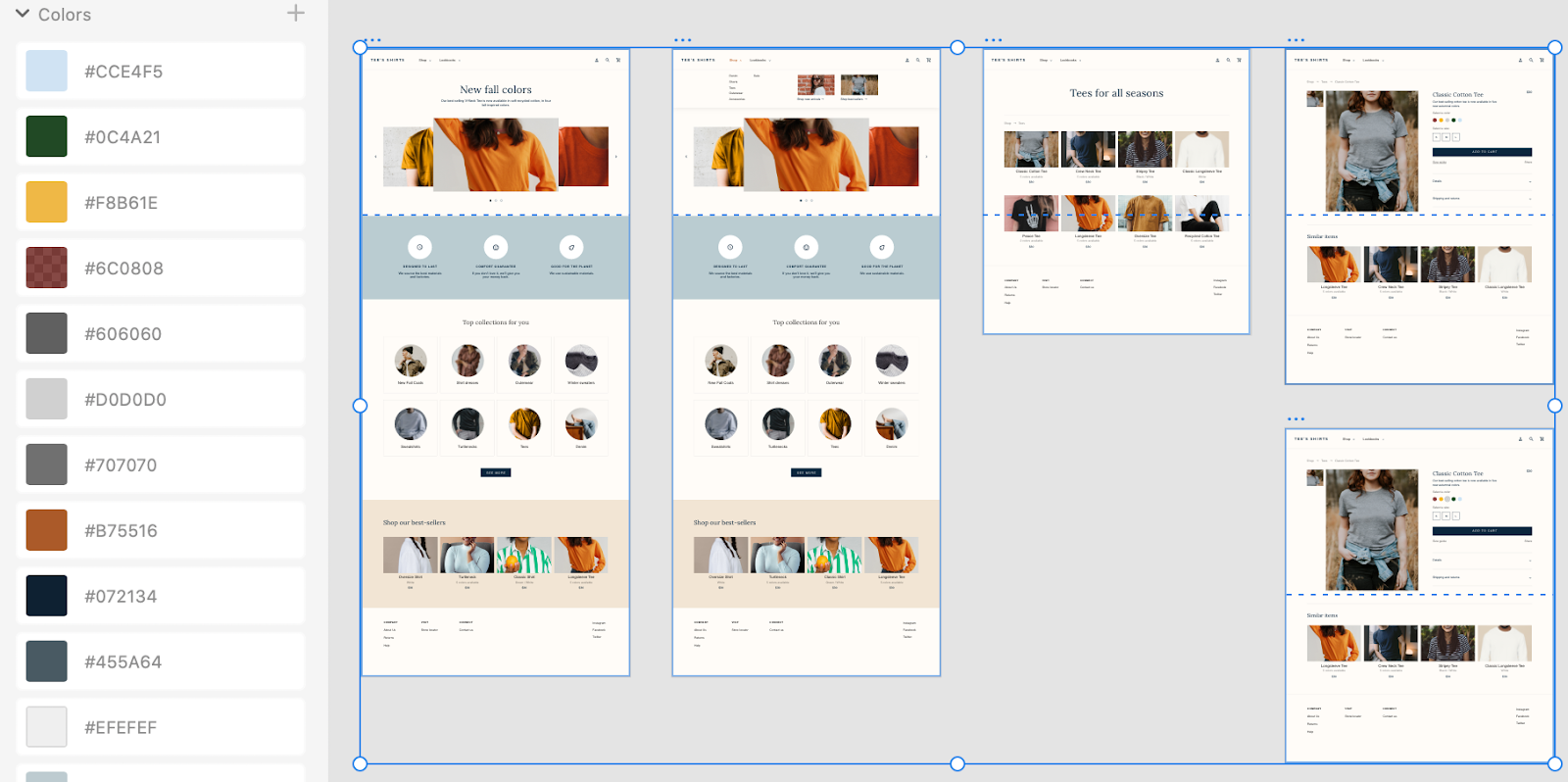Click See More button in first artboard
This screenshot has width=1568, height=782.
[495, 472]
